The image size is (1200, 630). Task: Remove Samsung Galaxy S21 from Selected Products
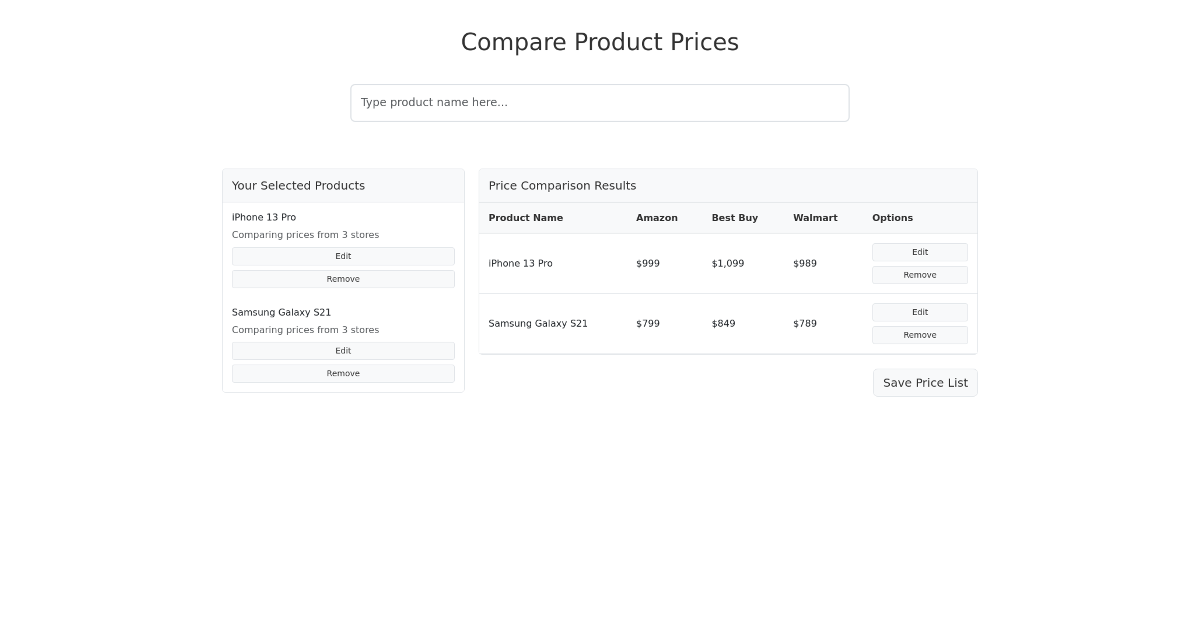coord(343,374)
